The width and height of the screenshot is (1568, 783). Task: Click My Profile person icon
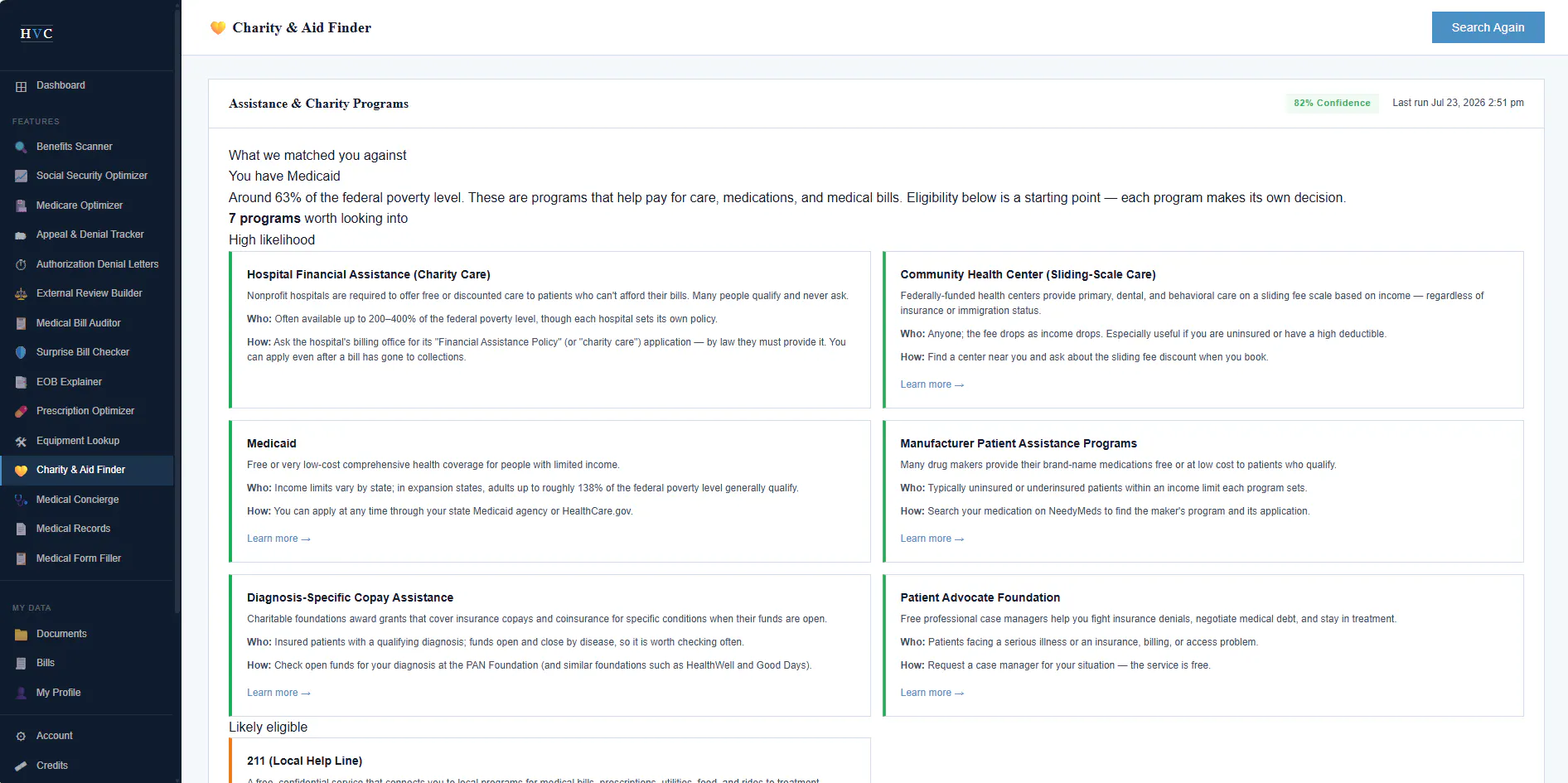point(21,693)
